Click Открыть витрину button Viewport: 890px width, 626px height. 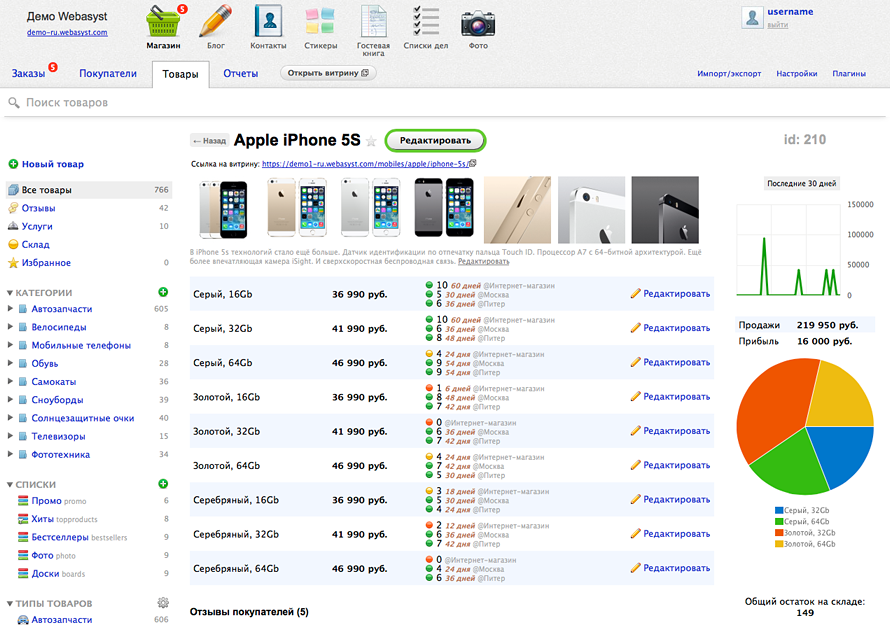328,73
